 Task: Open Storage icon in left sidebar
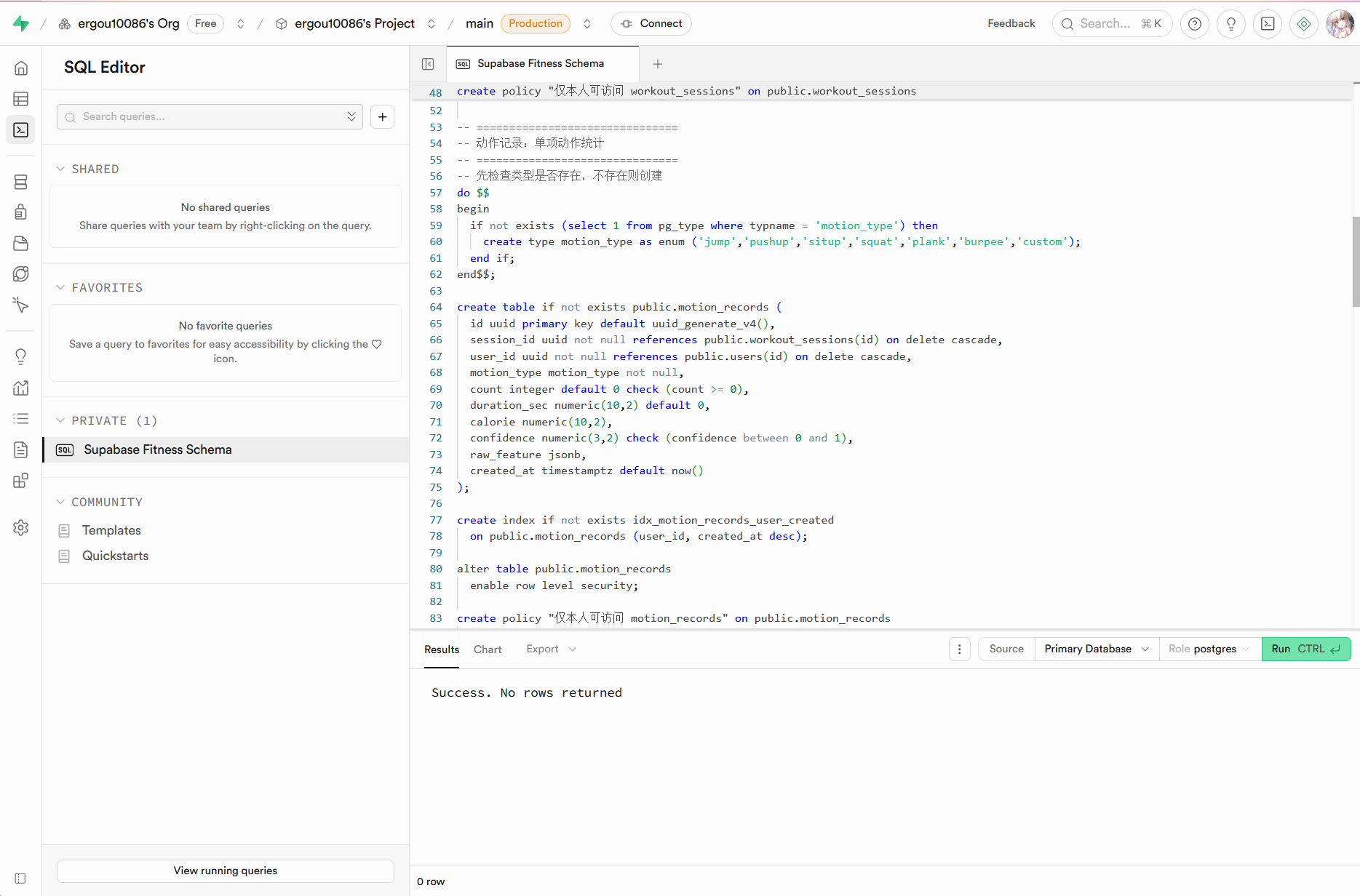click(21, 243)
